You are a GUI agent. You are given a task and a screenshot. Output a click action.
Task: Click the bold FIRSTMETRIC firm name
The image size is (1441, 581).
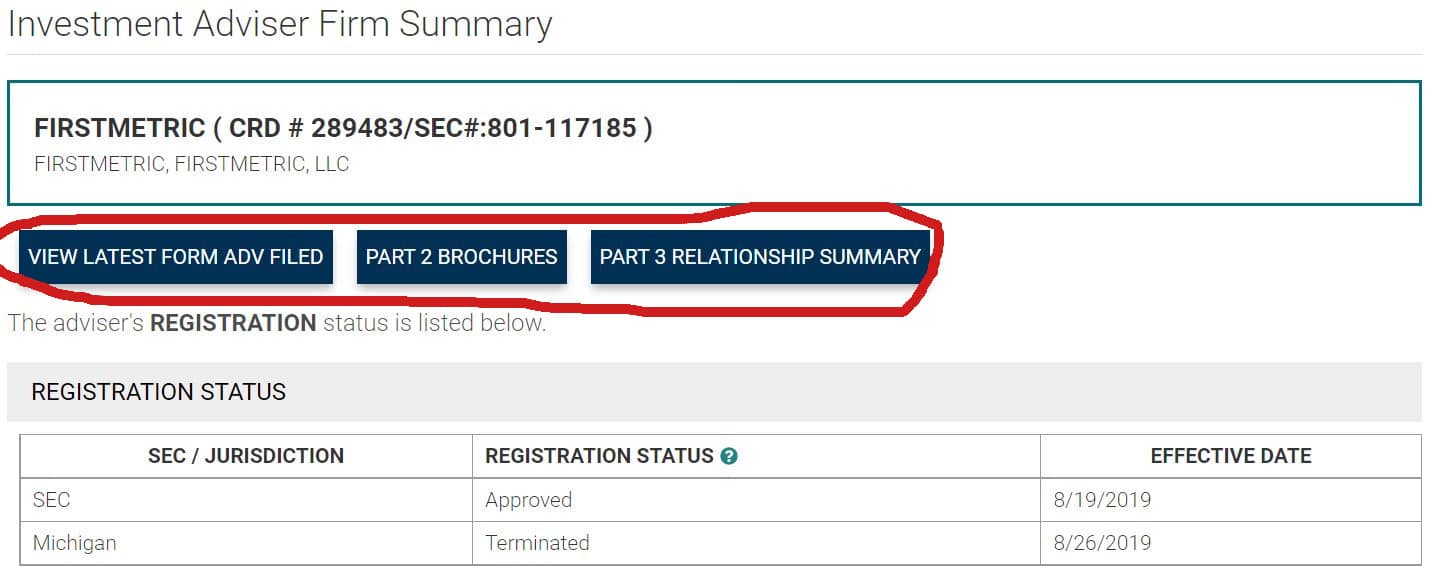[119, 128]
